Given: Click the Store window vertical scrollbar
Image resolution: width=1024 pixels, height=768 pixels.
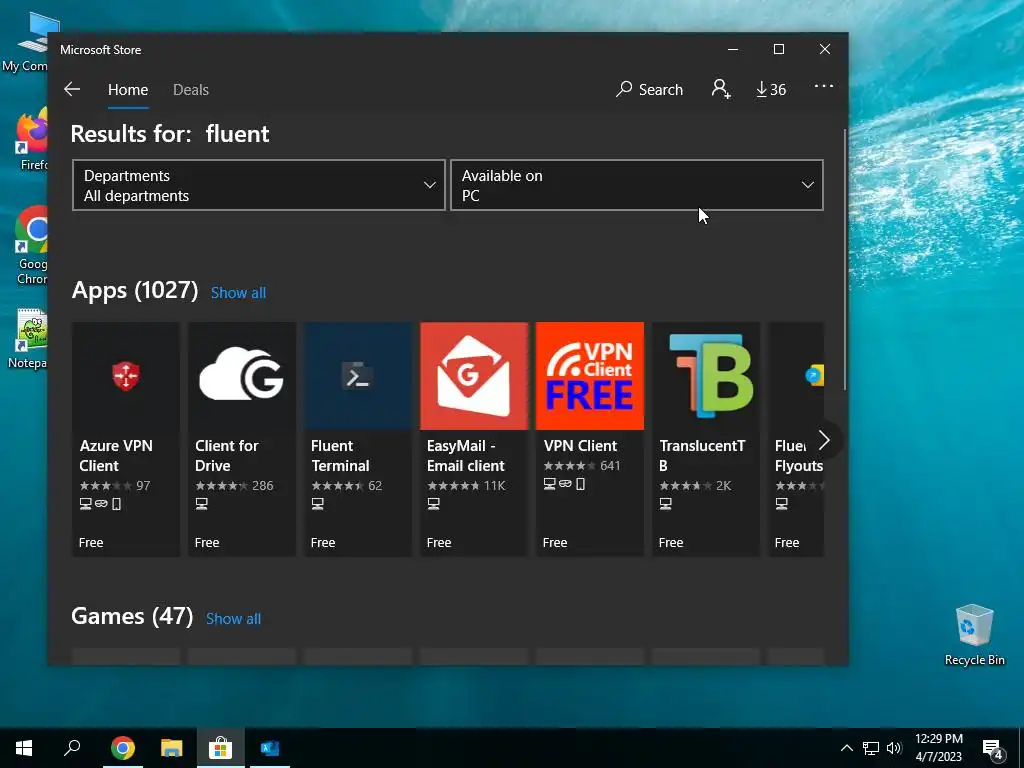Looking at the screenshot, I should click(845, 259).
